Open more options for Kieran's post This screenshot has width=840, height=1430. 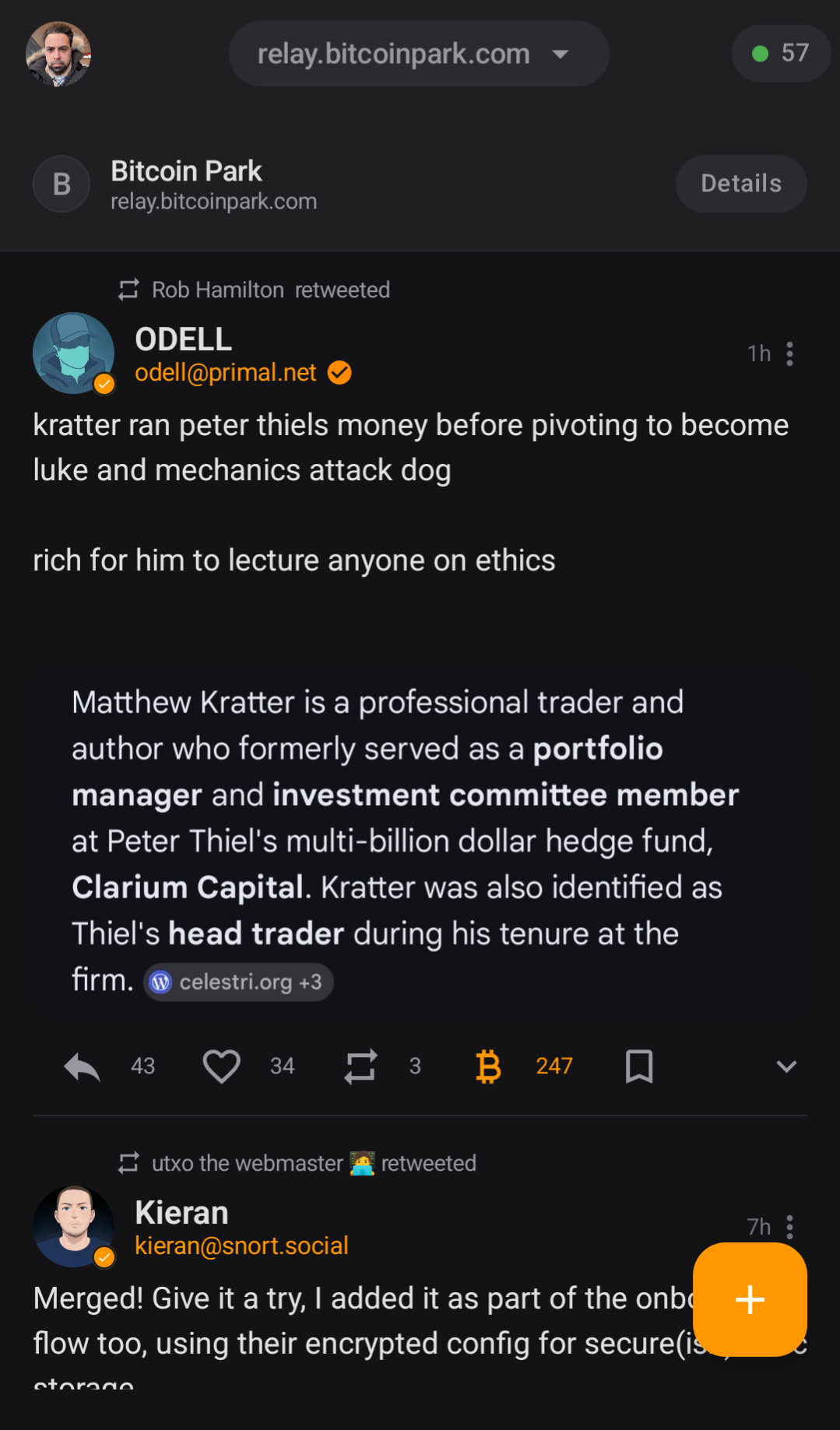click(790, 1227)
